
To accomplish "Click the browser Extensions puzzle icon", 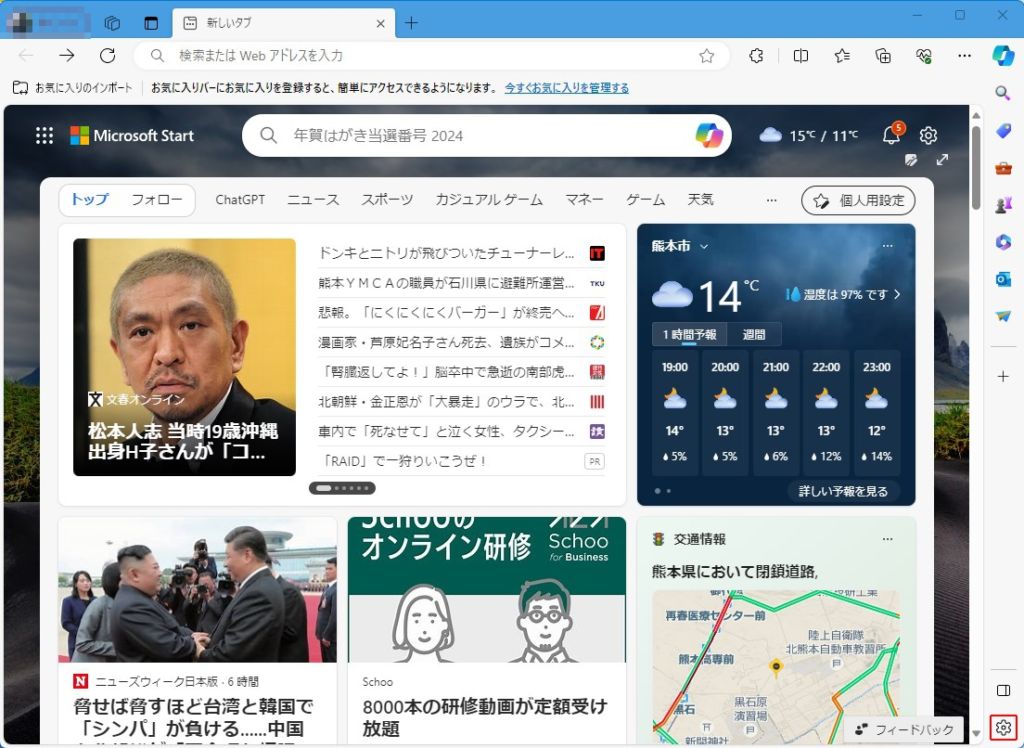I will click(757, 56).
